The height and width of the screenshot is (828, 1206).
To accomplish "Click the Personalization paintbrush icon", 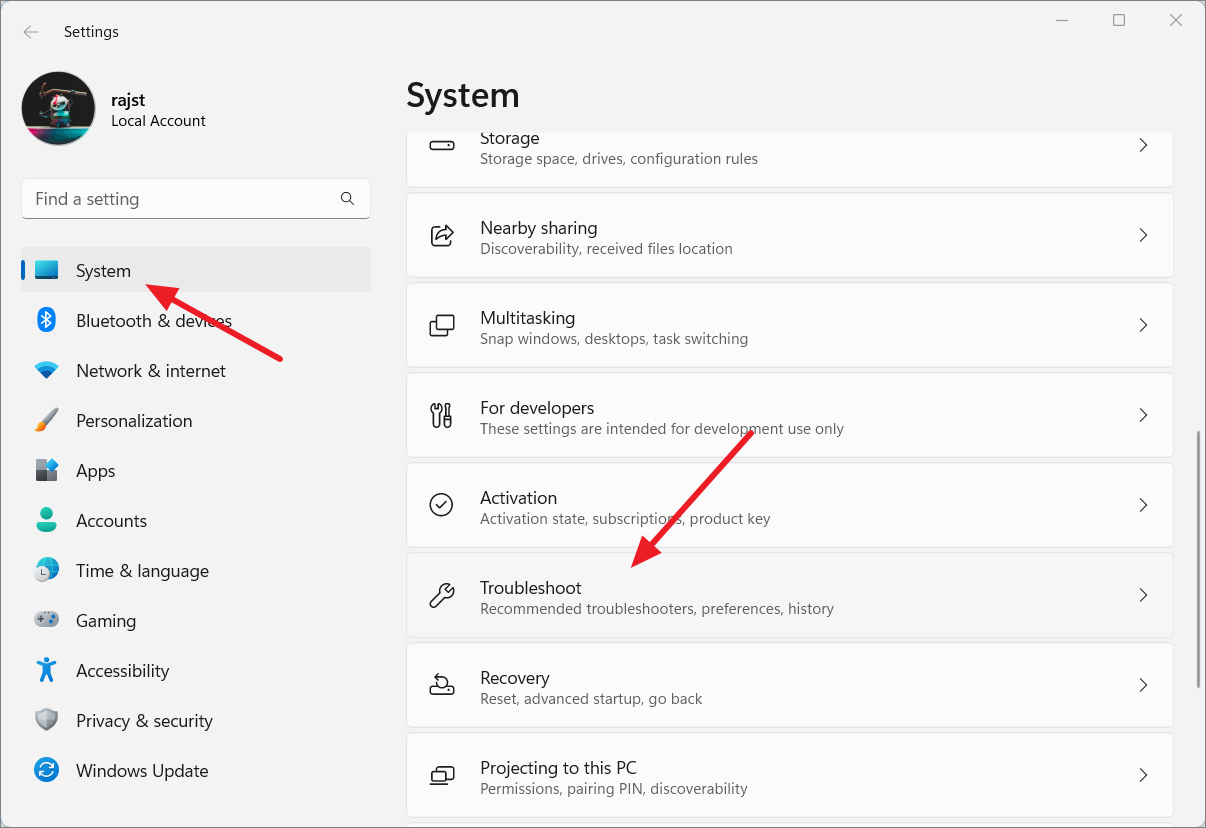I will click(x=47, y=420).
